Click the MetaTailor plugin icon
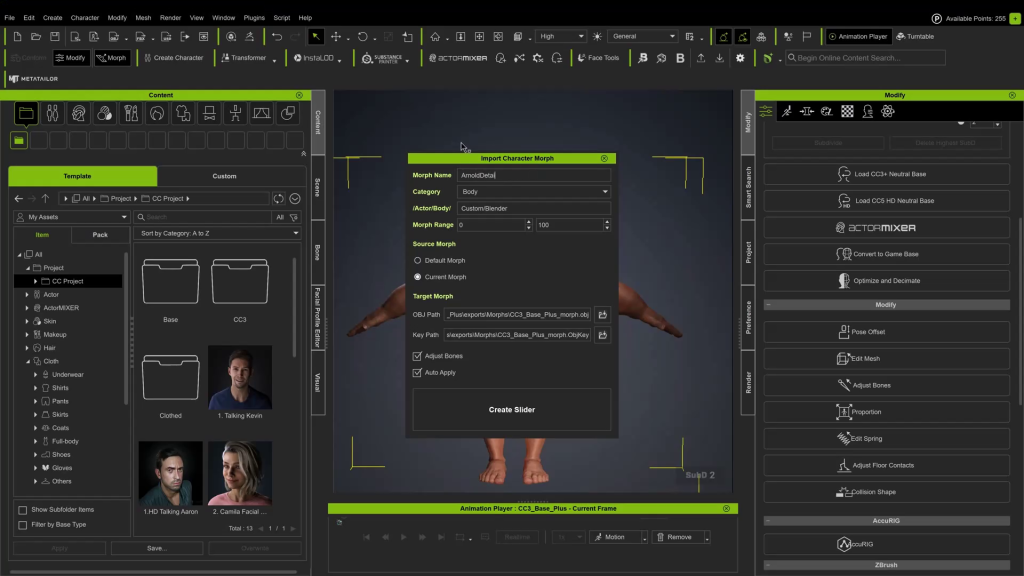The image size is (1024, 576). 28,78
